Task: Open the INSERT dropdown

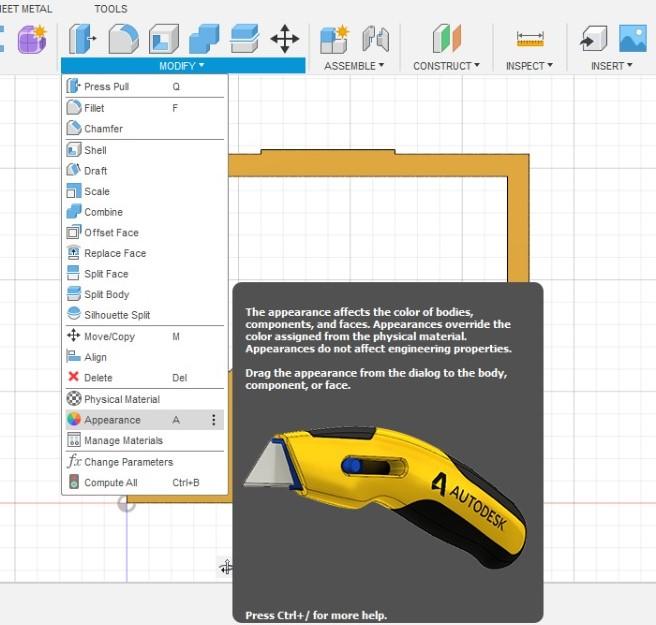Action: click(x=611, y=66)
